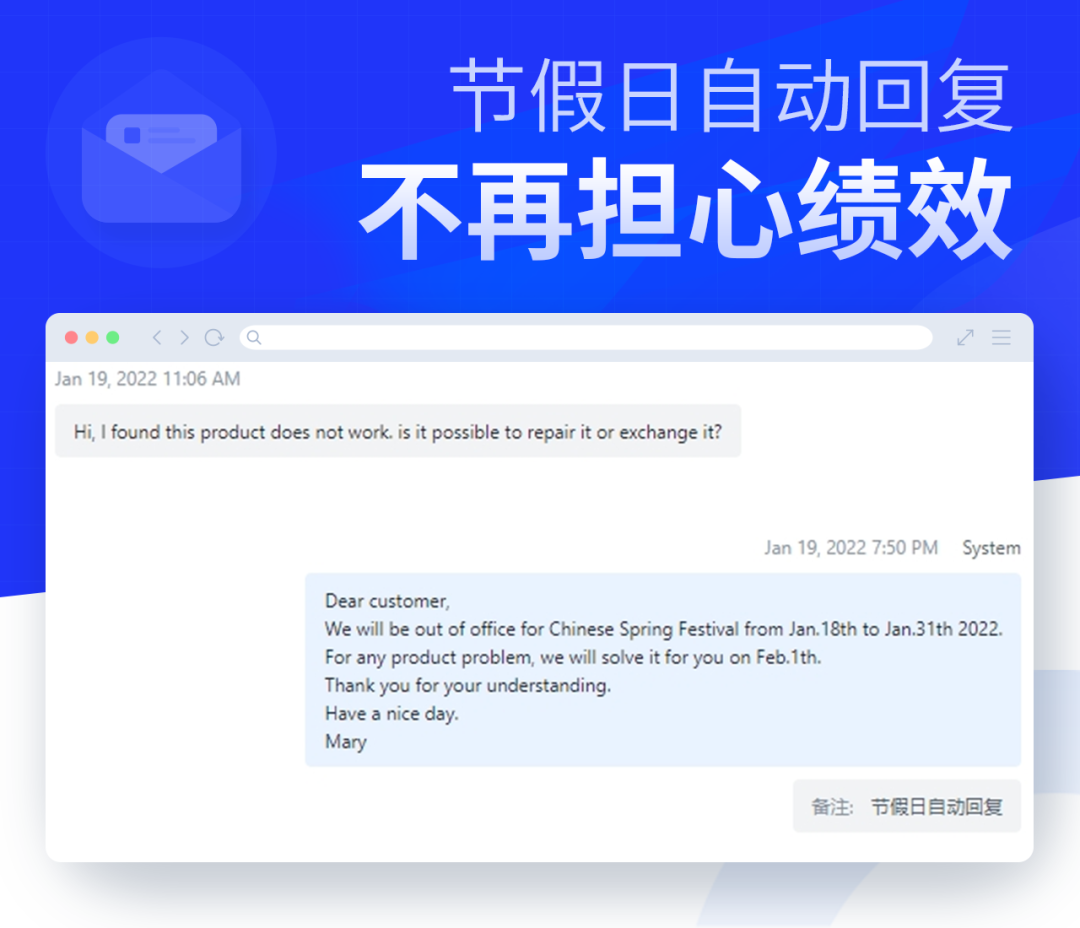Expand the browser menu with the hamburger button
1080x928 pixels.
[x=1001, y=338]
